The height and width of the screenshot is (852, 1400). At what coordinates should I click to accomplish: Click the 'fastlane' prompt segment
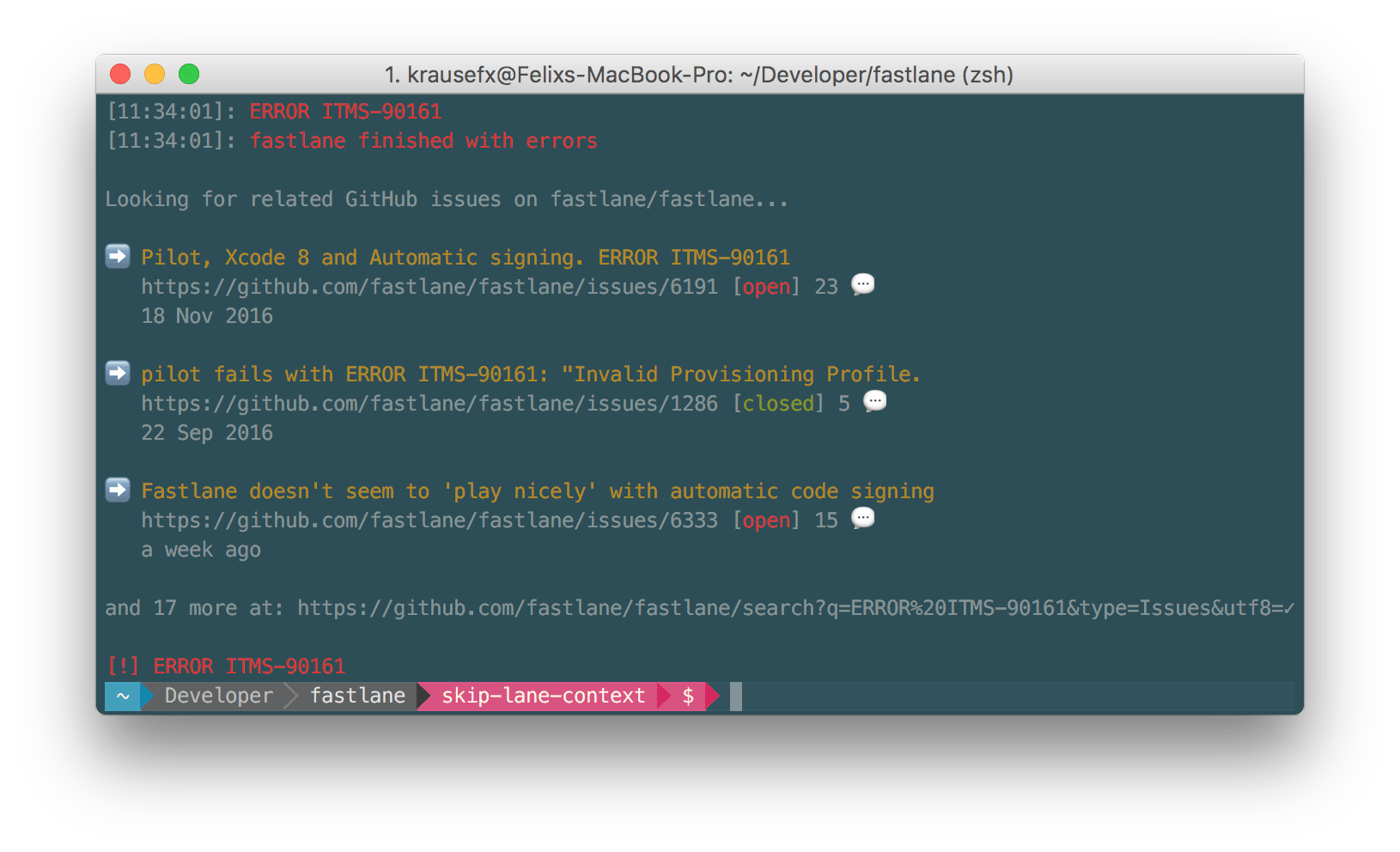click(x=357, y=696)
